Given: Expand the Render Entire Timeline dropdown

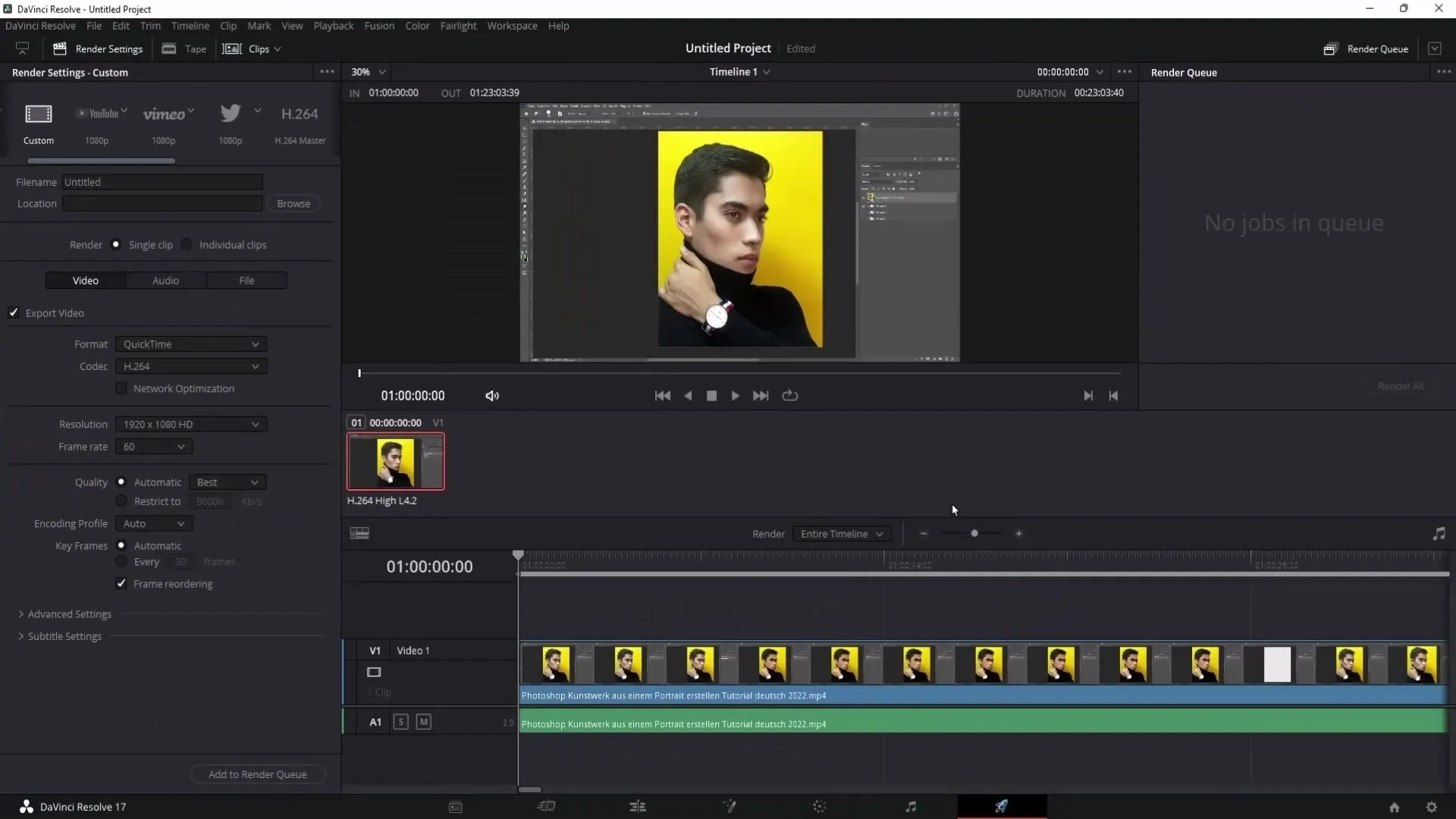Looking at the screenshot, I should [x=841, y=533].
